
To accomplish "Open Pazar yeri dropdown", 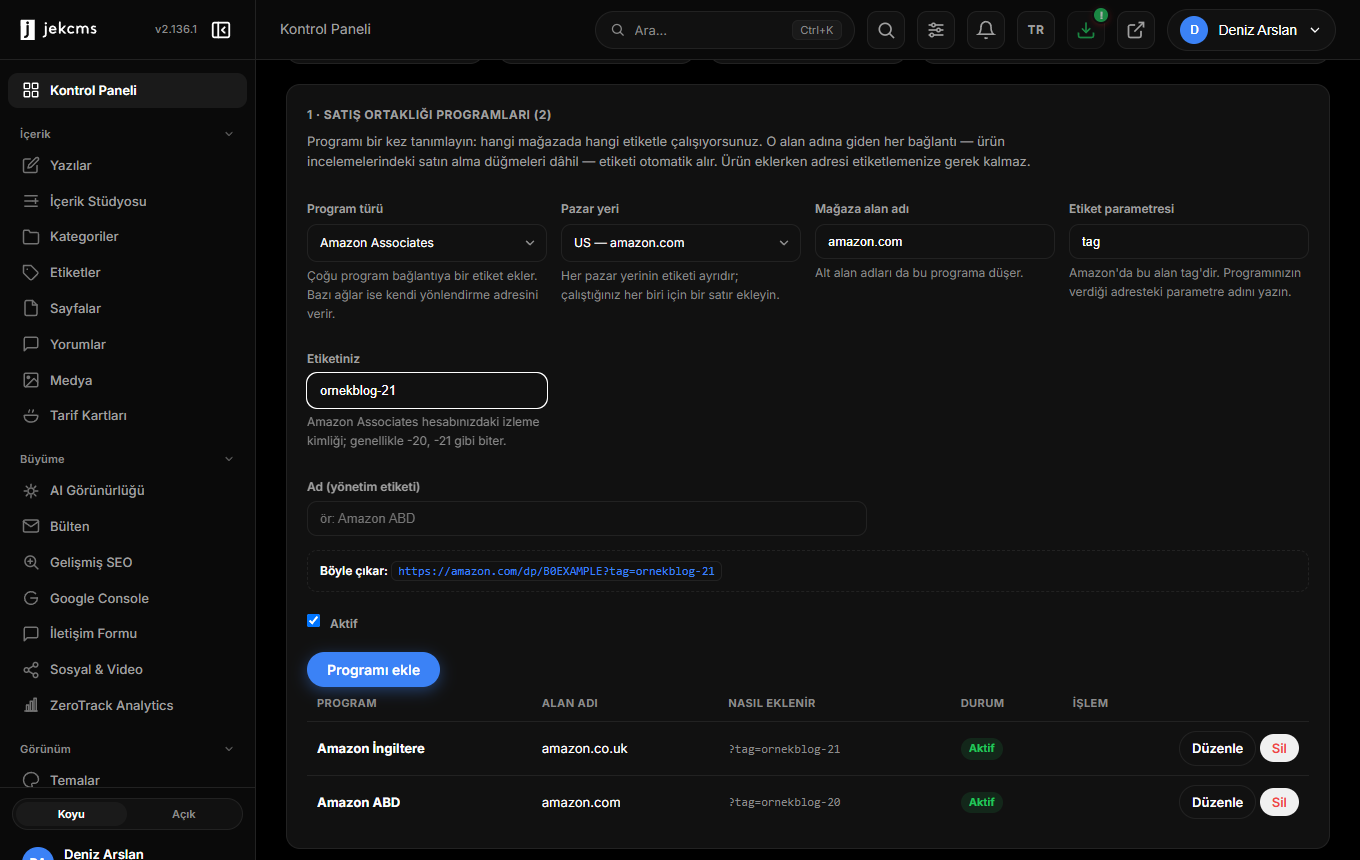I will 681,243.
